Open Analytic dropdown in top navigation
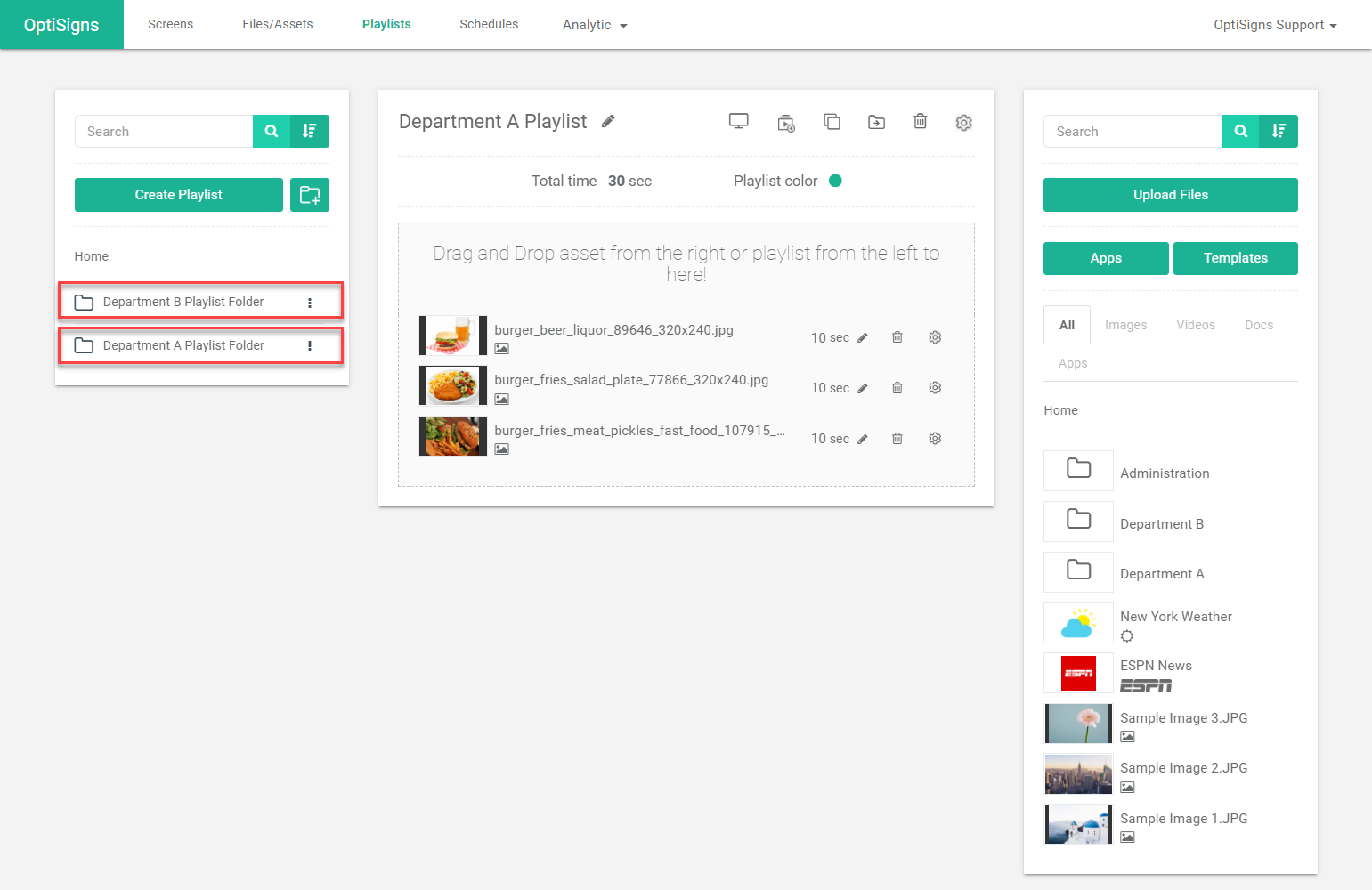This screenshot has height=890, width=1372. [595, 25]
